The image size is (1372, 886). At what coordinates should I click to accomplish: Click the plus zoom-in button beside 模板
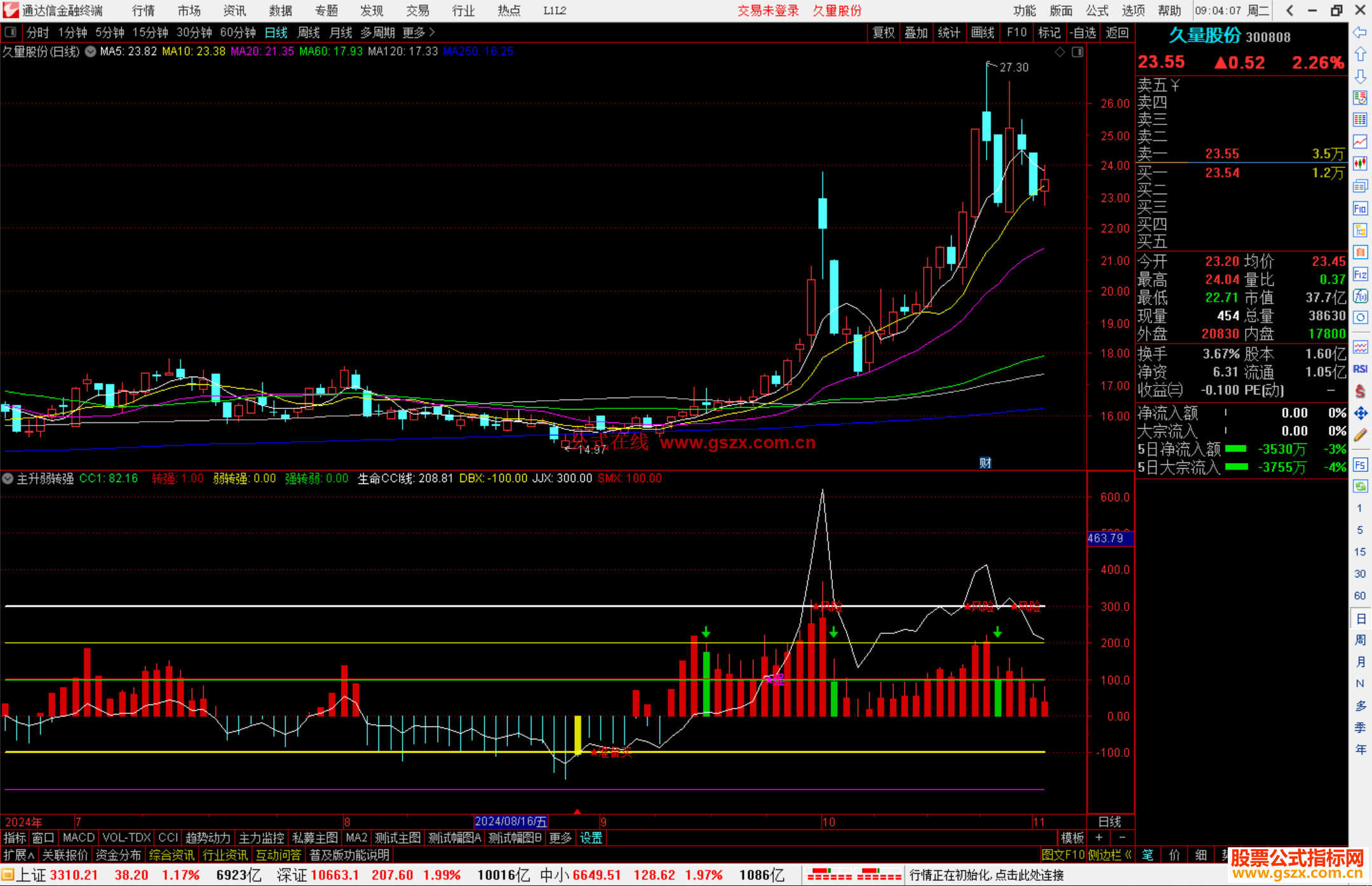point(1099,838)
